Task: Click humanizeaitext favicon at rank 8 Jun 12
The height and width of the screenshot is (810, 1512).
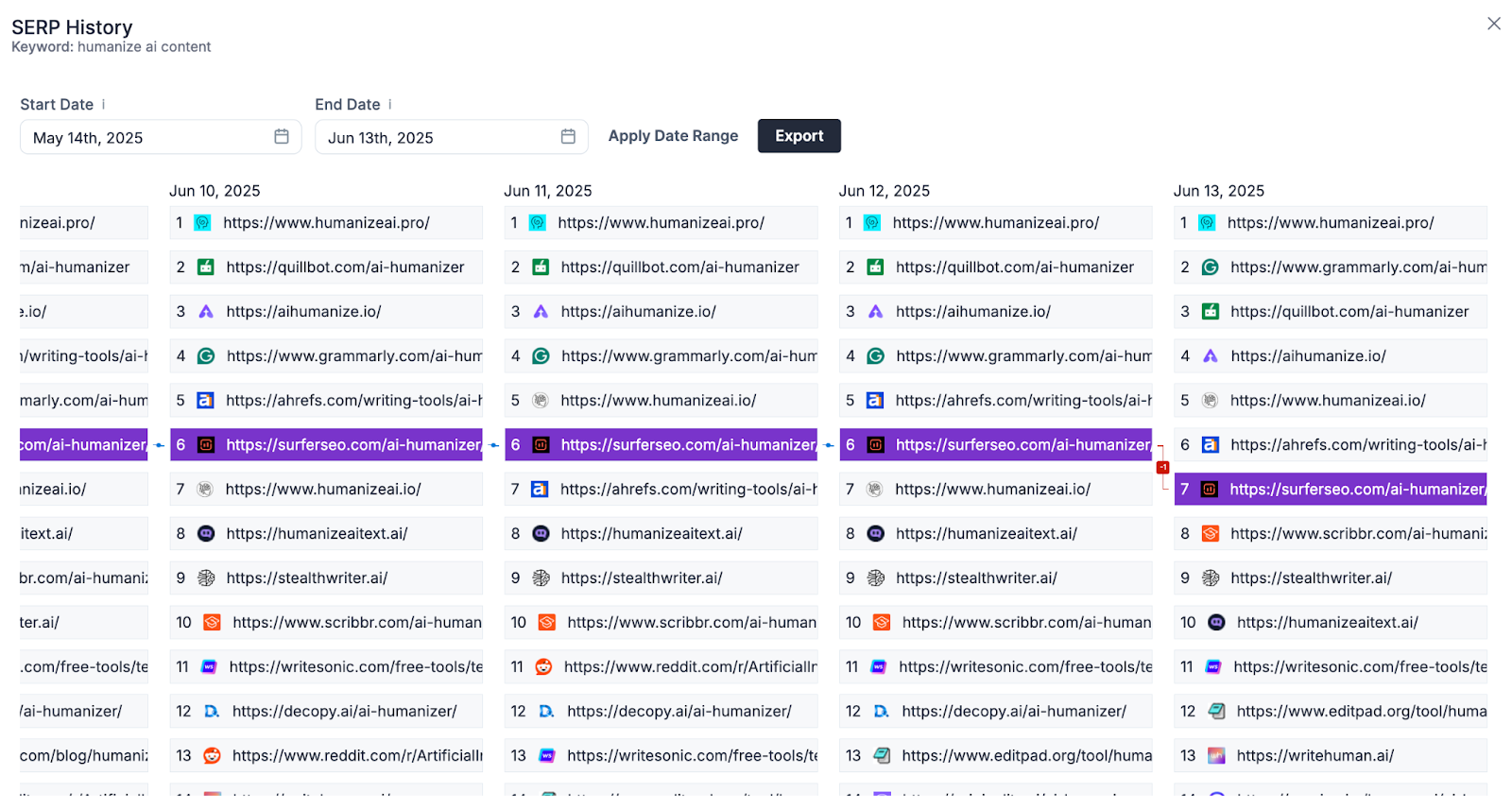Action: 876,534
